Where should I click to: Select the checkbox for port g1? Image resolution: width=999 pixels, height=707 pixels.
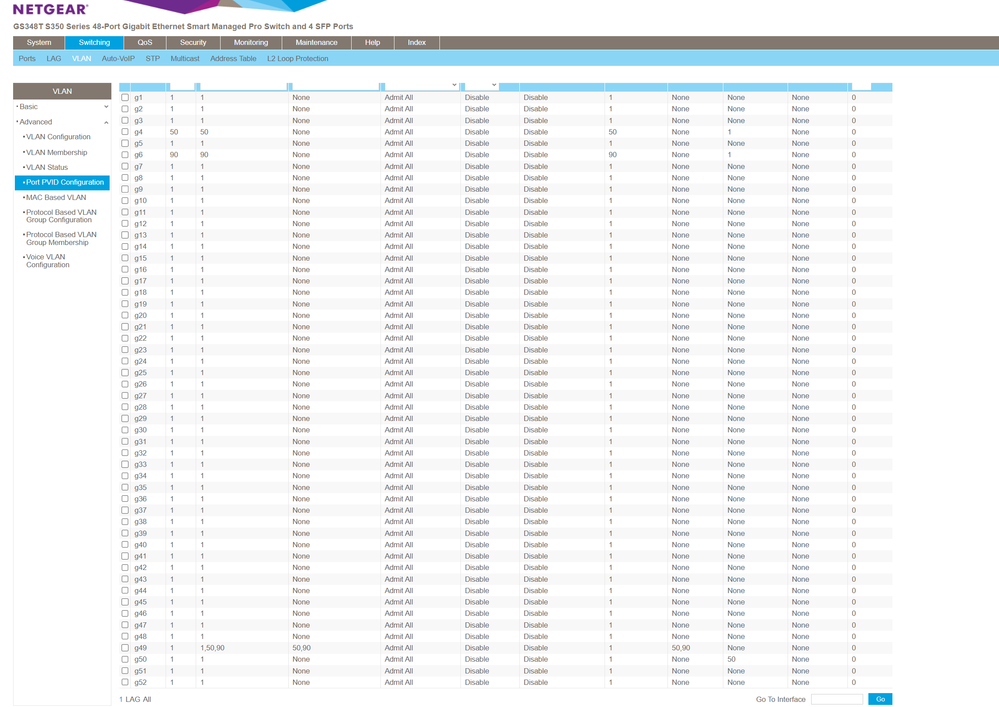[125, 98]
